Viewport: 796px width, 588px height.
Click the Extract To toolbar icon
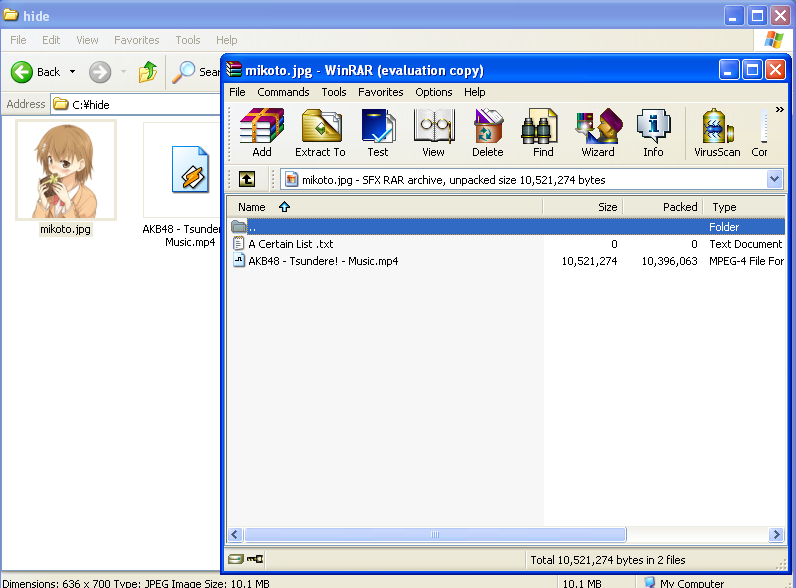pos(320,133)
